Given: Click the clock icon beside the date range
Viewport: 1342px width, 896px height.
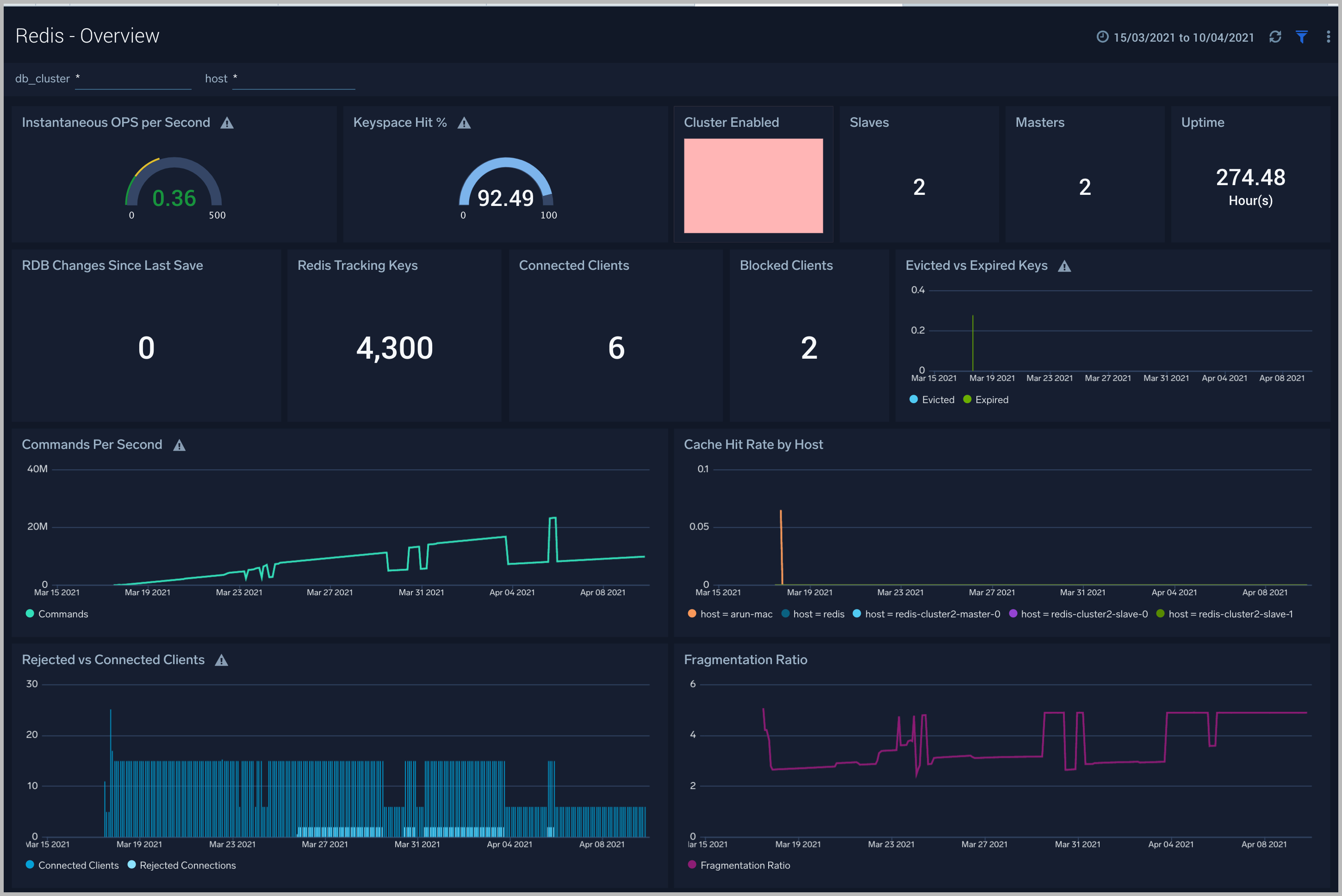Looking at the screenshot, I should [1103, 37].
